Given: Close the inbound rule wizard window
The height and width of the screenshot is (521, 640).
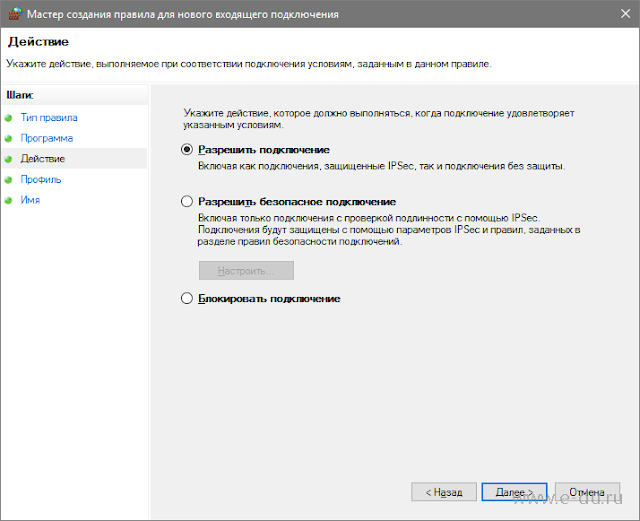Looking at the screenshot, I should pyautogui.click(x=625, y=14).
